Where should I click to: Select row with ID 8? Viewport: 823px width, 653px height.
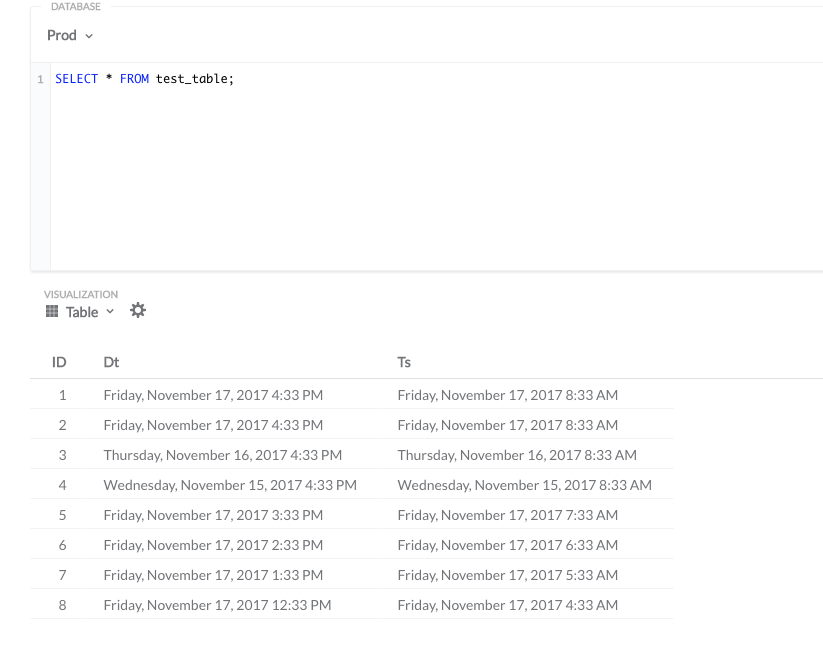tap(300, 604)
